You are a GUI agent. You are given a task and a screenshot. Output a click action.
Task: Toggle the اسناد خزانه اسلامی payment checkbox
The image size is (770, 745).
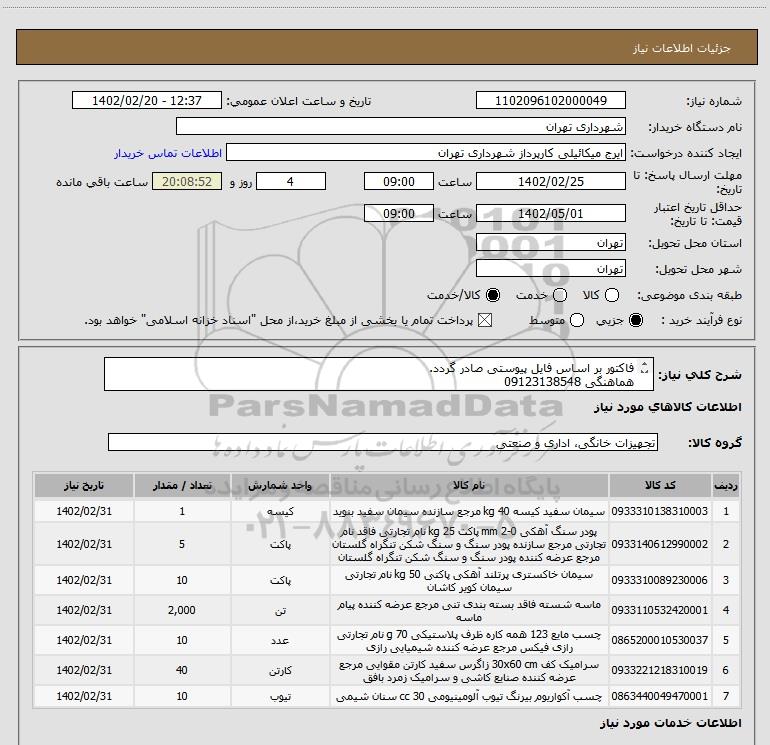(x=485, y=320)
